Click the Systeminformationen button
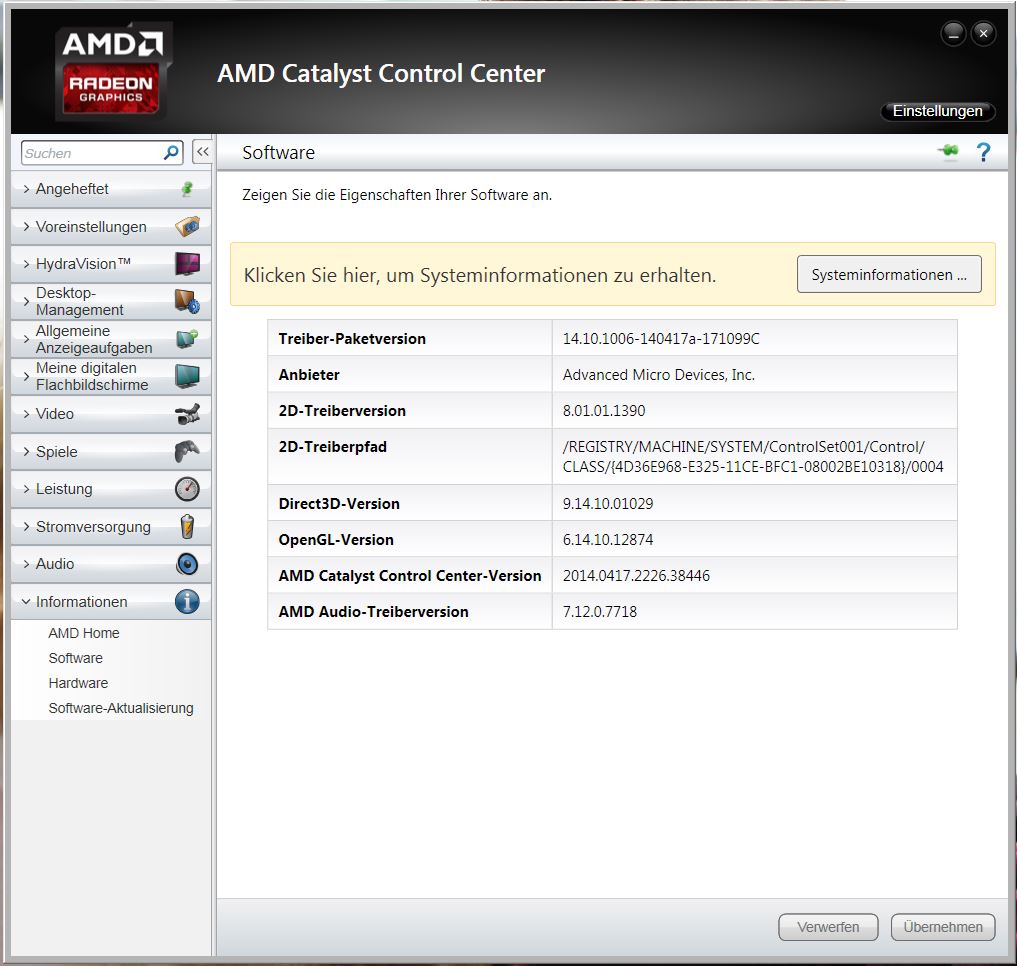Viewport: 1017px width, 966px height. pyautogui.click(x=889, y=274)
